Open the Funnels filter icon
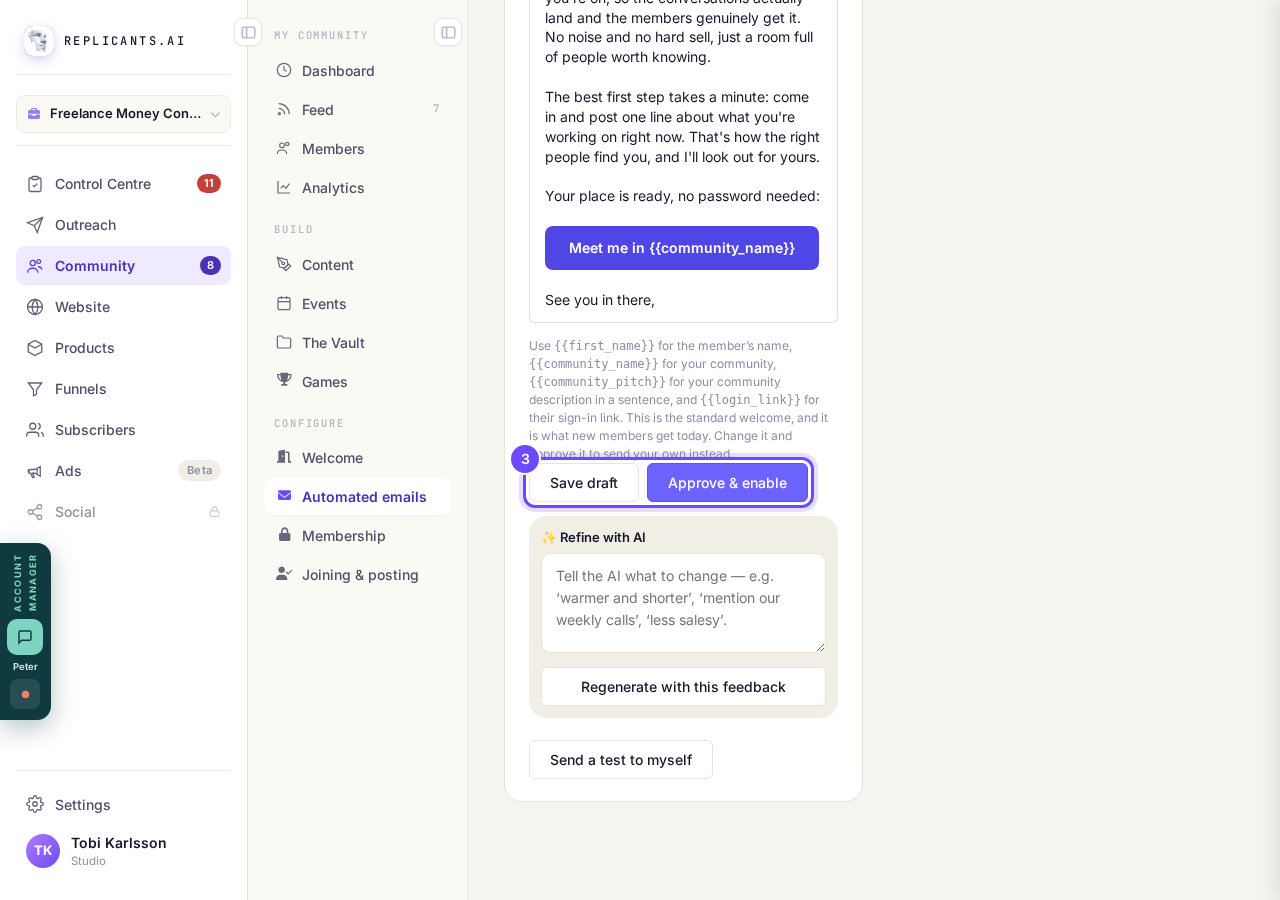Image resolution: width=1280 pixels, height=900 pixels. click(x=35, y=389)
